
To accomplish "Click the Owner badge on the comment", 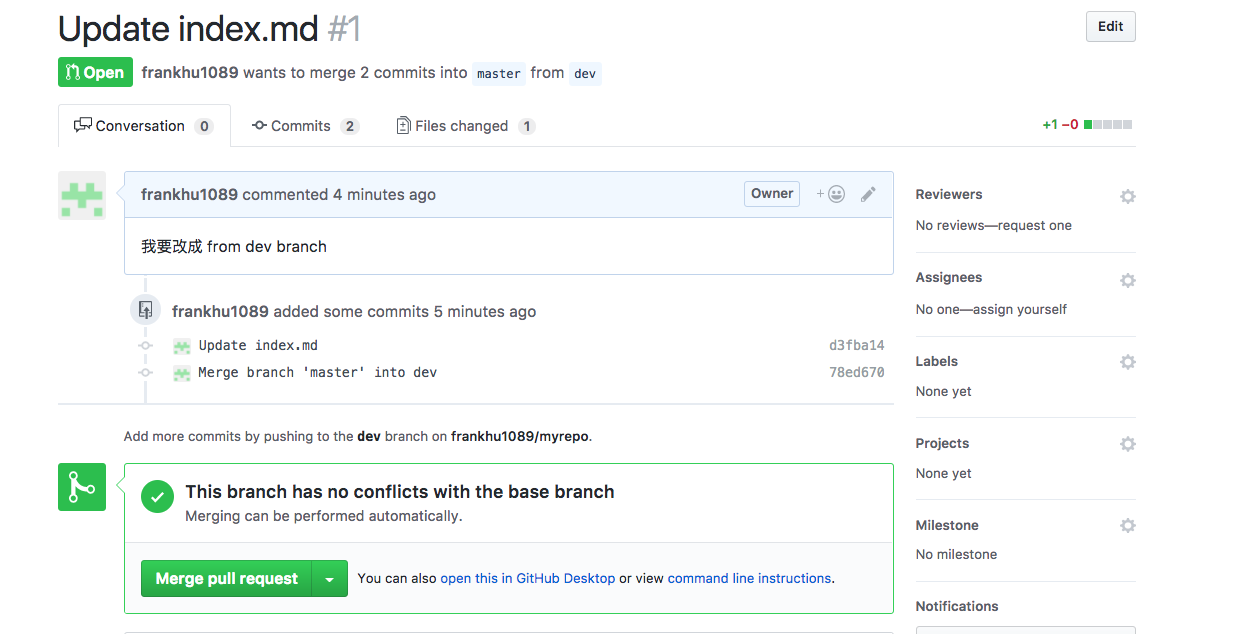I will (x=772, y=194).
